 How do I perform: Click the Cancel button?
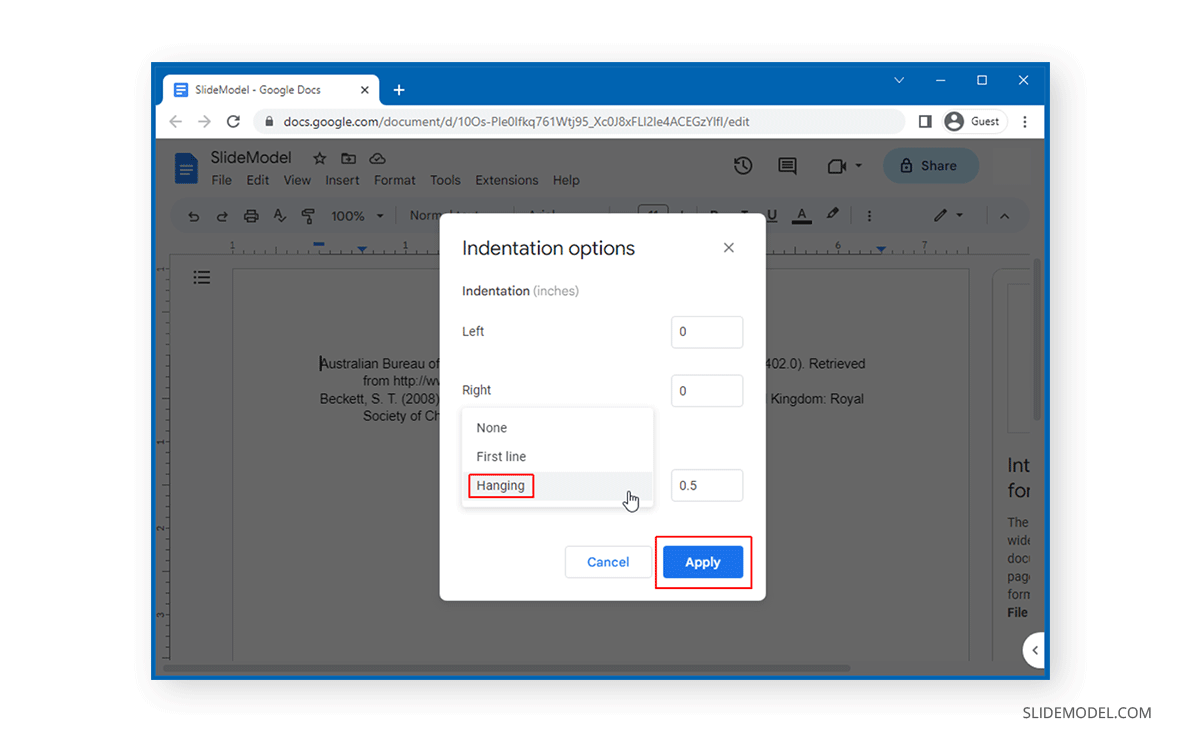(607, 562)
